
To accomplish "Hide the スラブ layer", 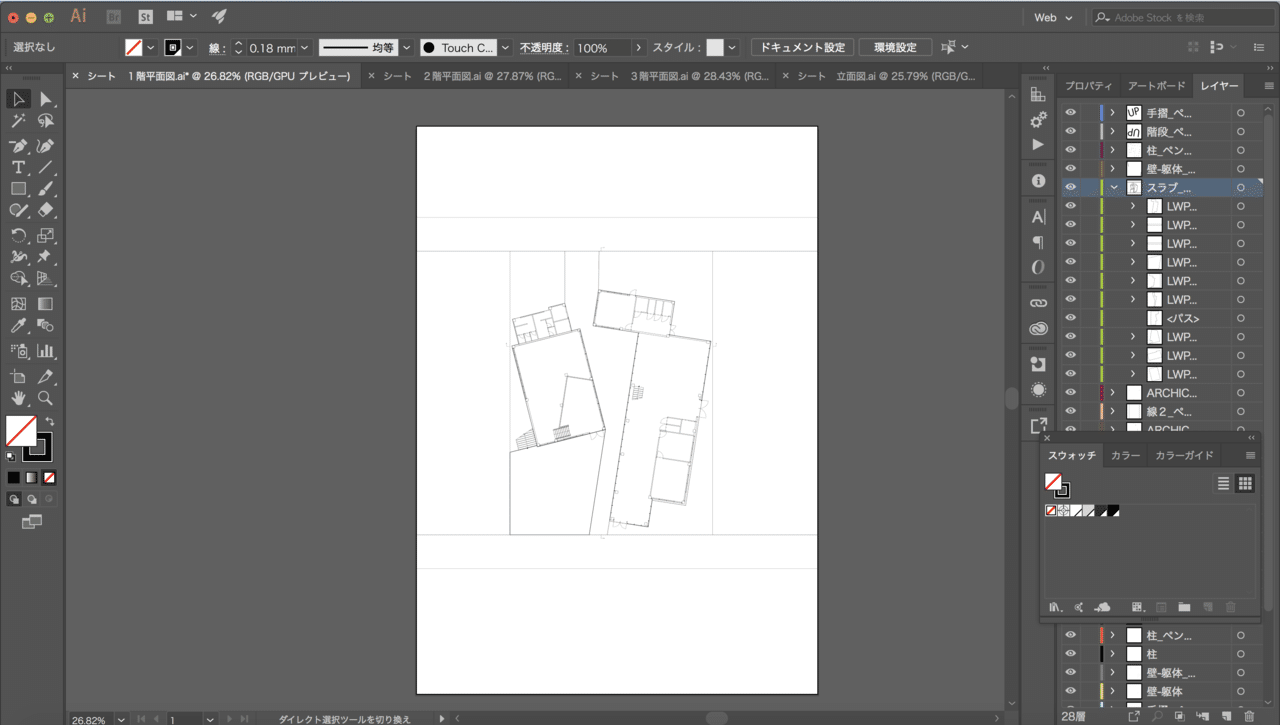I will coord(1070,187).
